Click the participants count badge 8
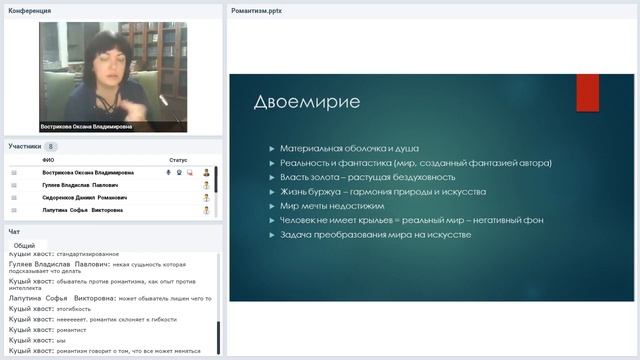This screenshot has width=640, height=360. point(51,146)
